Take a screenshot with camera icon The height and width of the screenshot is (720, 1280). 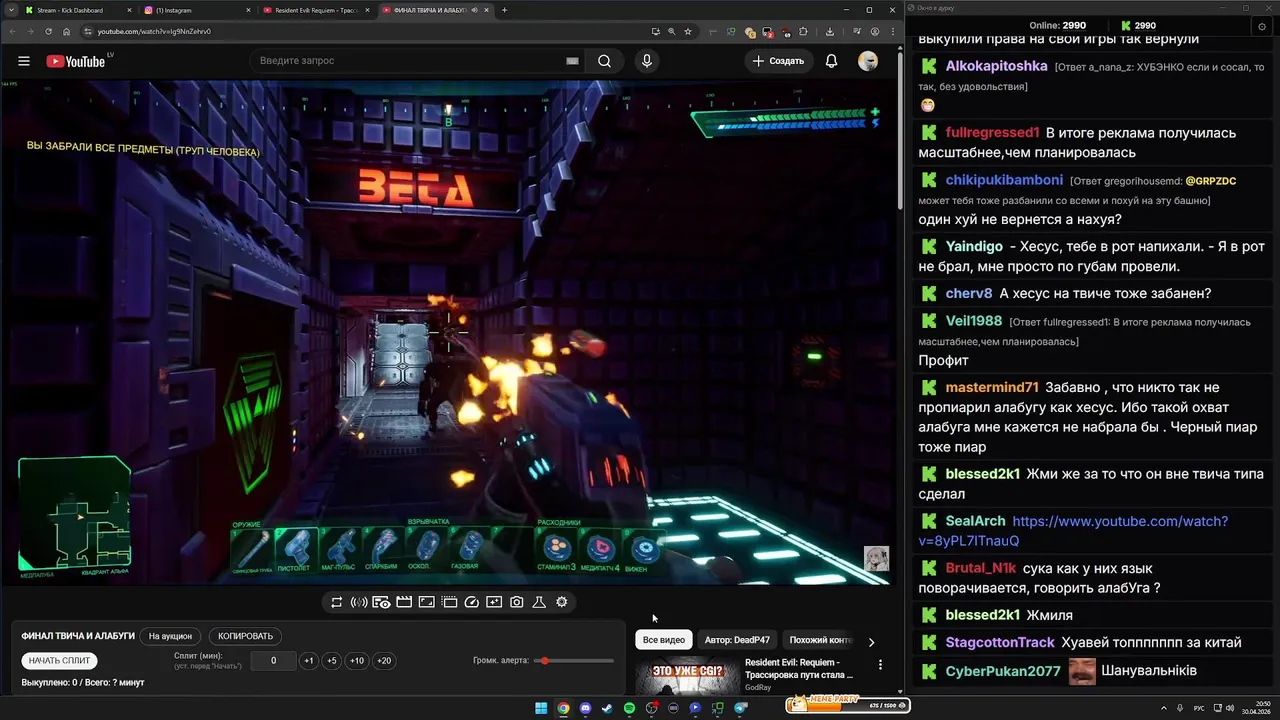pyautogui.click(x=516, y=602)
